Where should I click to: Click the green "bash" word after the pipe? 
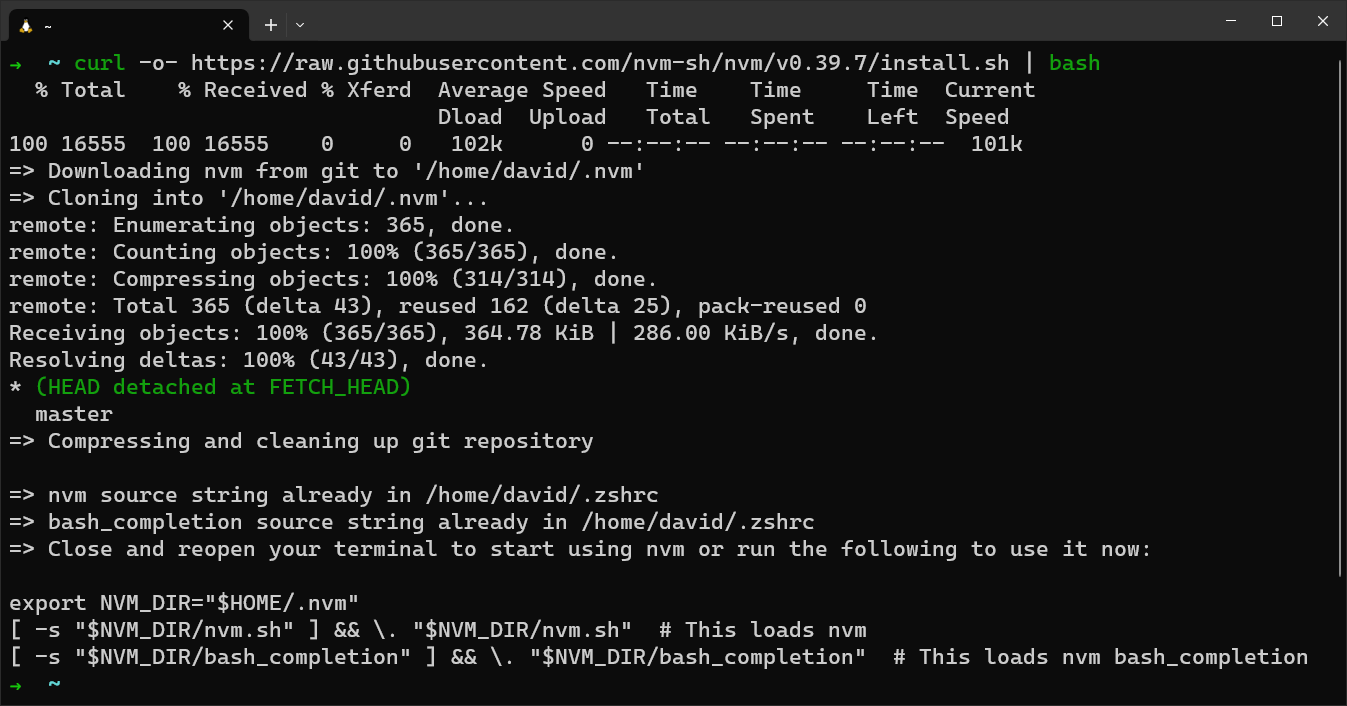(1074, 63)
